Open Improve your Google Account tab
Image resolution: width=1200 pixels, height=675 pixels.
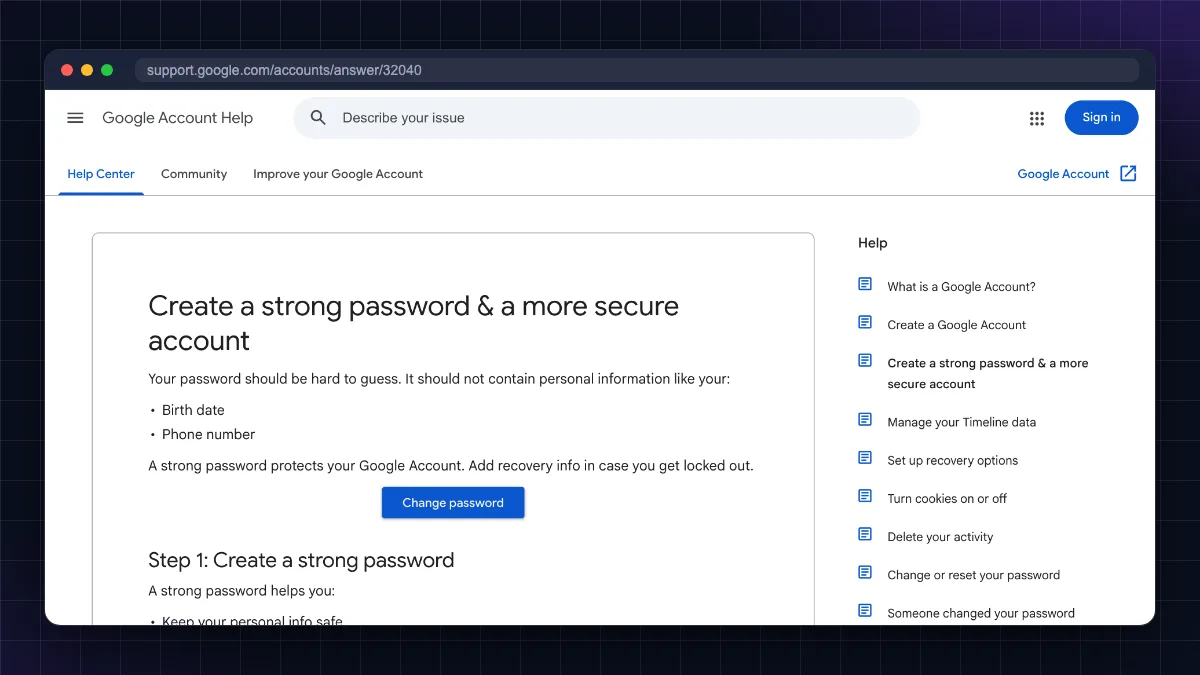[338, 174]
